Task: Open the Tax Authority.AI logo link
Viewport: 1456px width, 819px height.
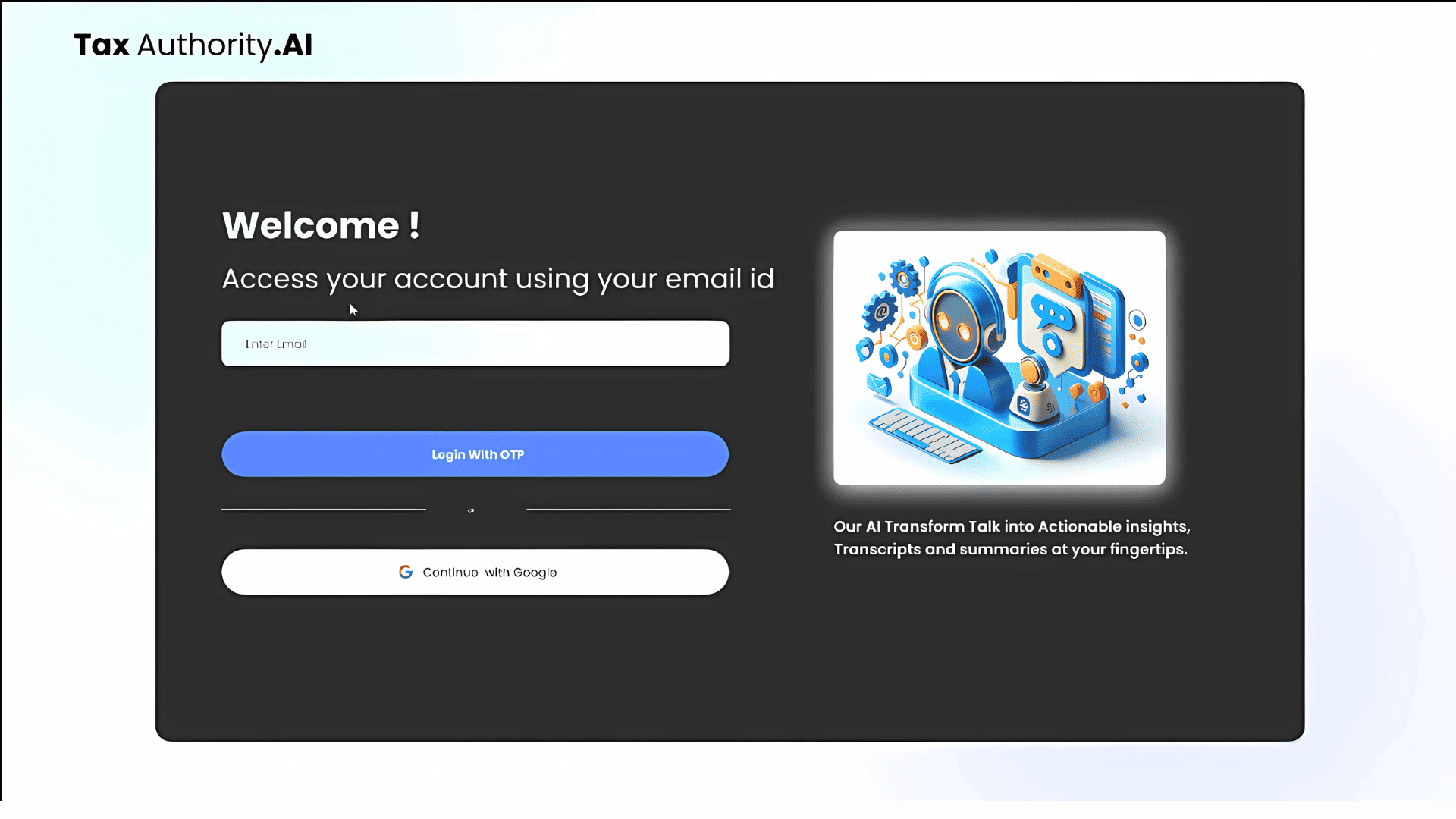Action: 193,45
